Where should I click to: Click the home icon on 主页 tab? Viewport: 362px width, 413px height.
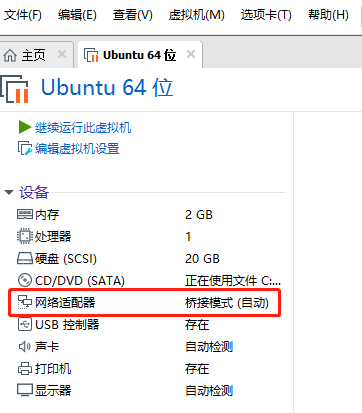click(x=10, y=55)
